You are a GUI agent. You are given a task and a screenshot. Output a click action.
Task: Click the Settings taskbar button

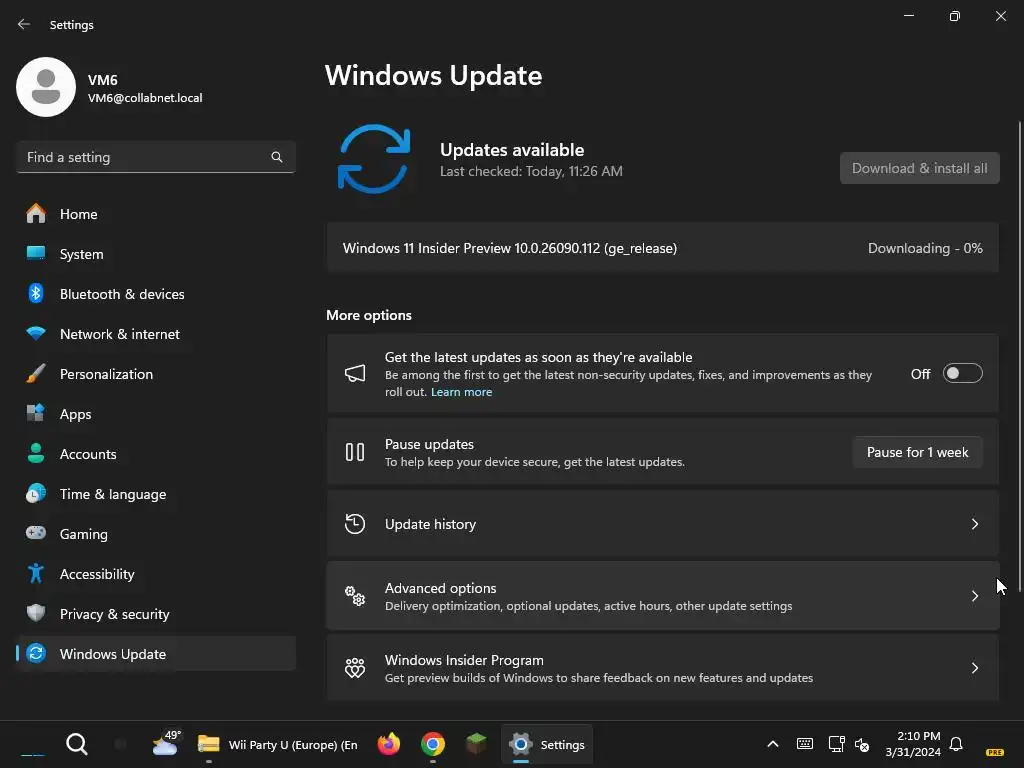(x=547, y=744)
